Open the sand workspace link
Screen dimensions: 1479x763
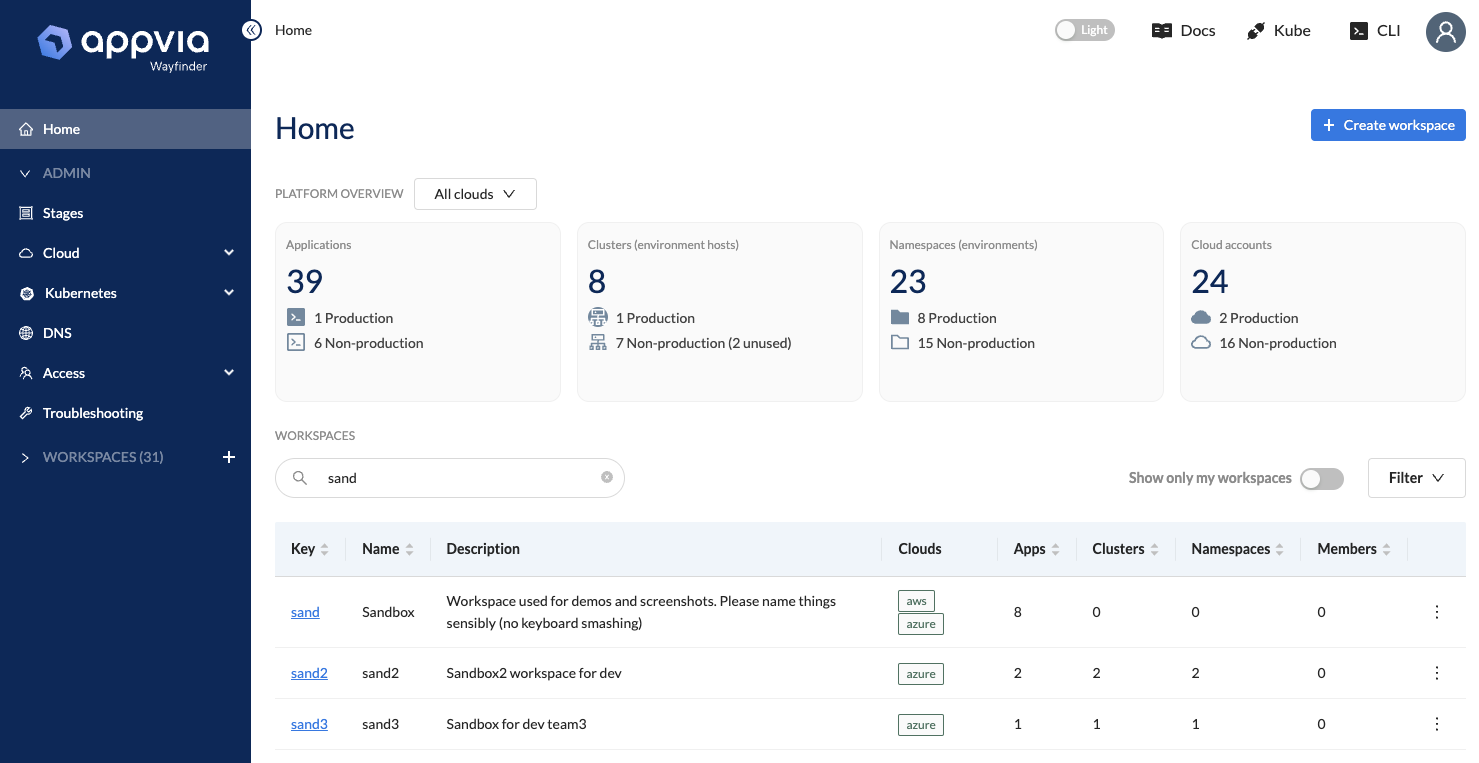(x=305, y=612)
